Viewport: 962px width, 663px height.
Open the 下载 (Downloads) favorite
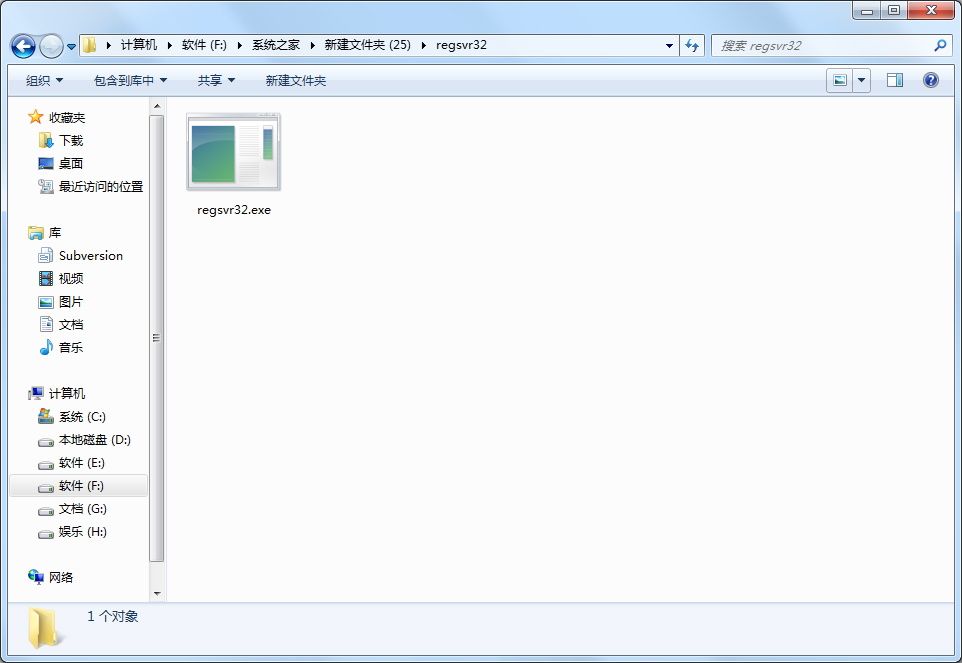tap(69, 140)
